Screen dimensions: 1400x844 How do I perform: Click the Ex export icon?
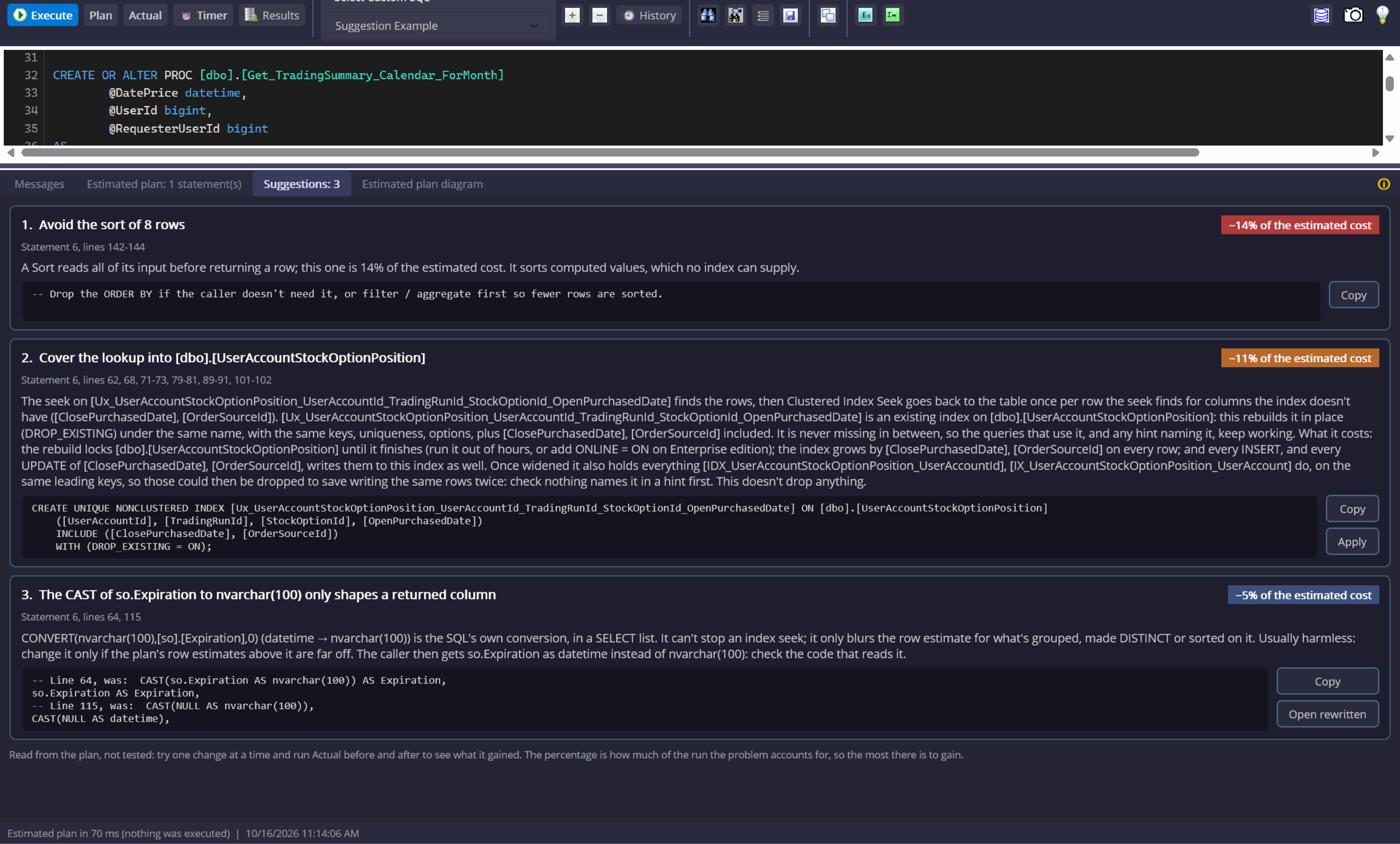865,15
